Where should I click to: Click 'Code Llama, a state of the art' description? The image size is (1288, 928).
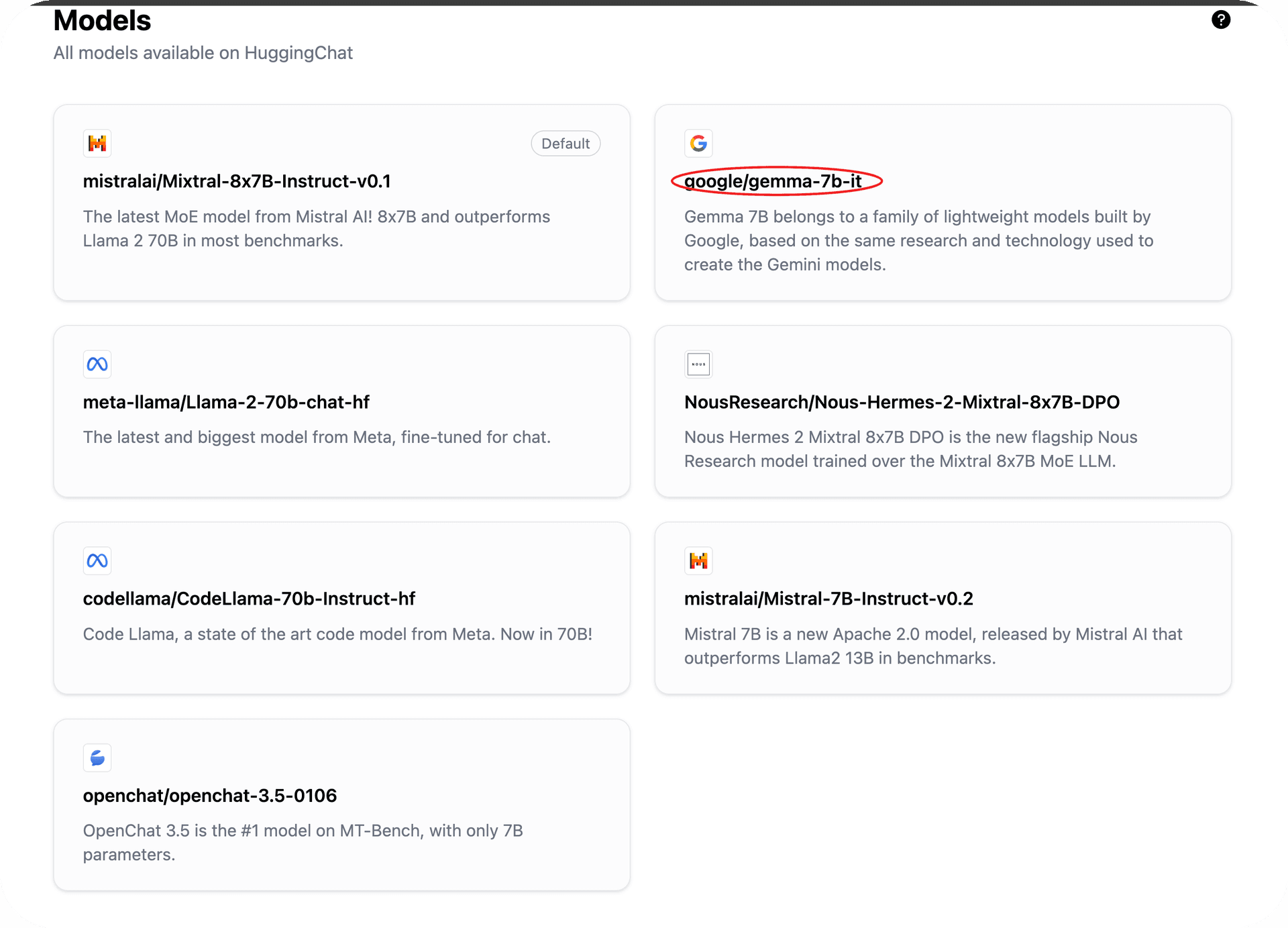[337, 634]
